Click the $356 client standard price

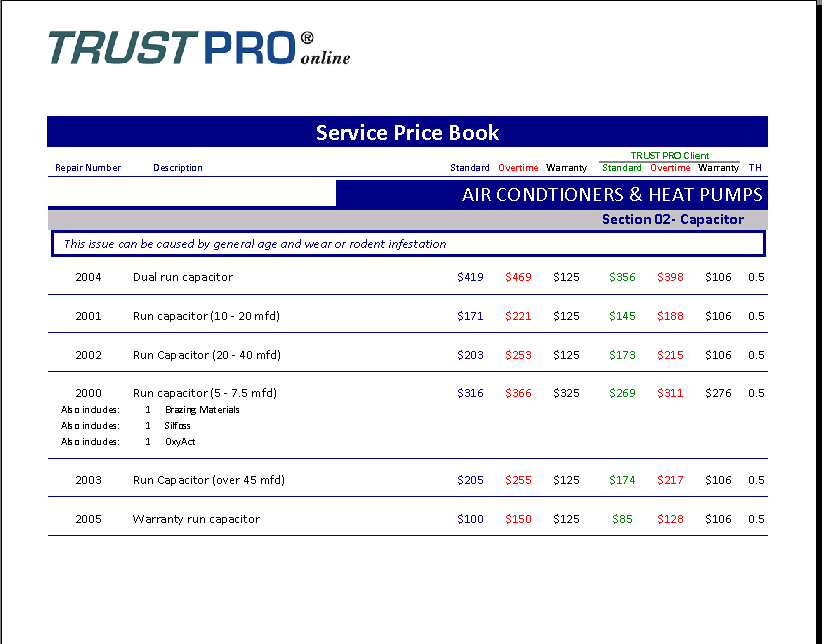622,277
